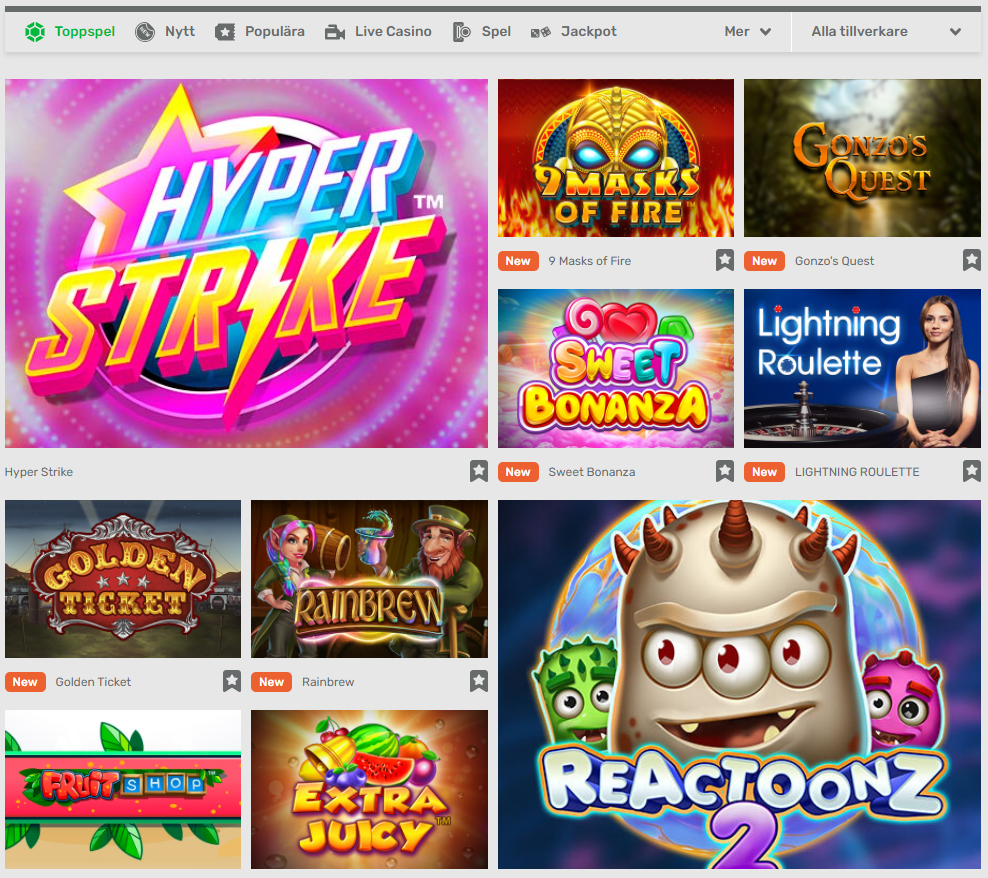Click the New badge beside Rainbrew
Viewport: 988px width, 878px height.
point(272,681)
